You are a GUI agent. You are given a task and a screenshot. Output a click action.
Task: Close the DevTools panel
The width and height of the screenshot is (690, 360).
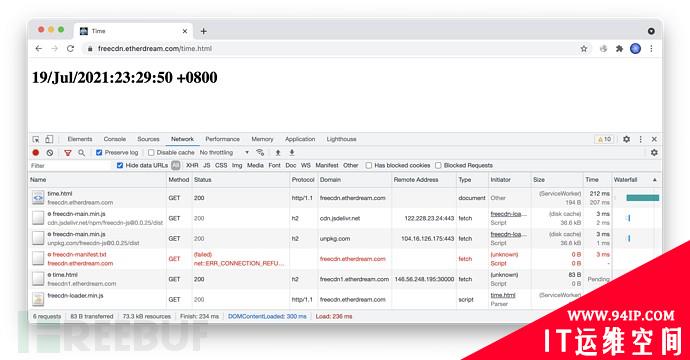[654, 139]
